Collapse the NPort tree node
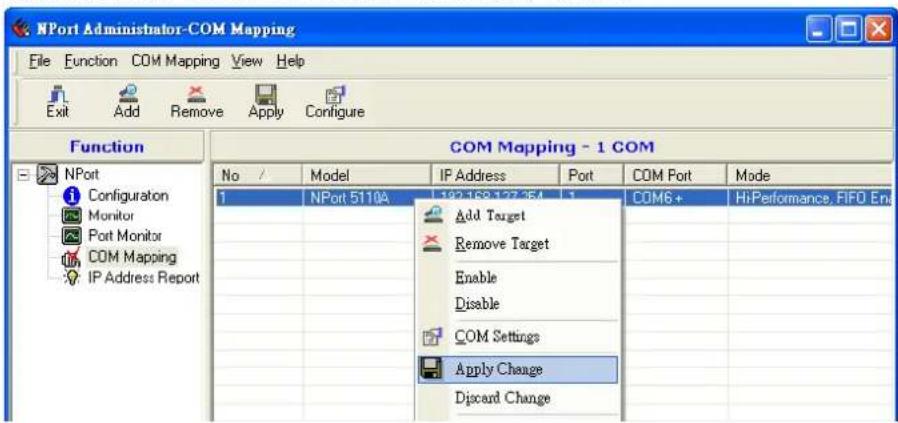This screenshot has height=423, width=898. 22,174
